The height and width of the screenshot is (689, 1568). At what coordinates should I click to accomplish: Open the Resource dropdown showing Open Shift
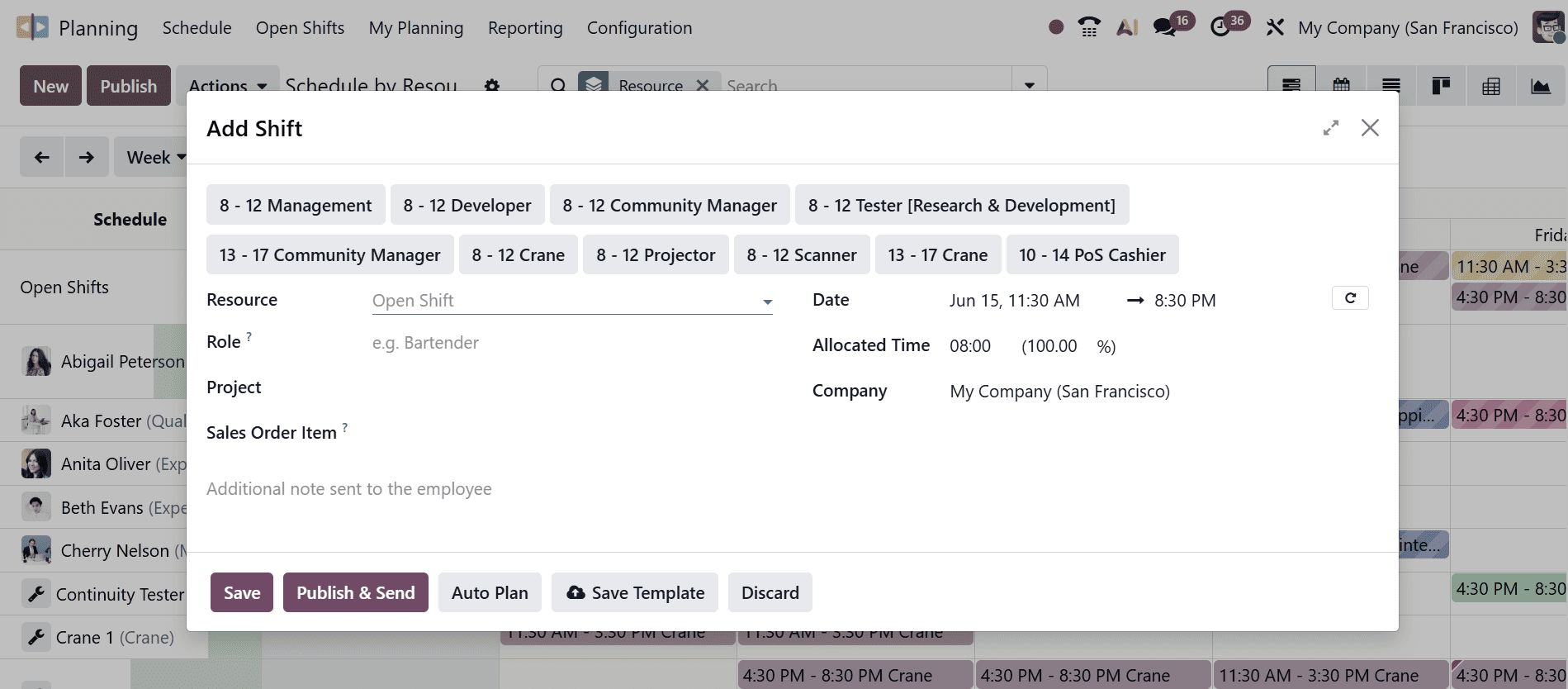(x=572, y=301)
